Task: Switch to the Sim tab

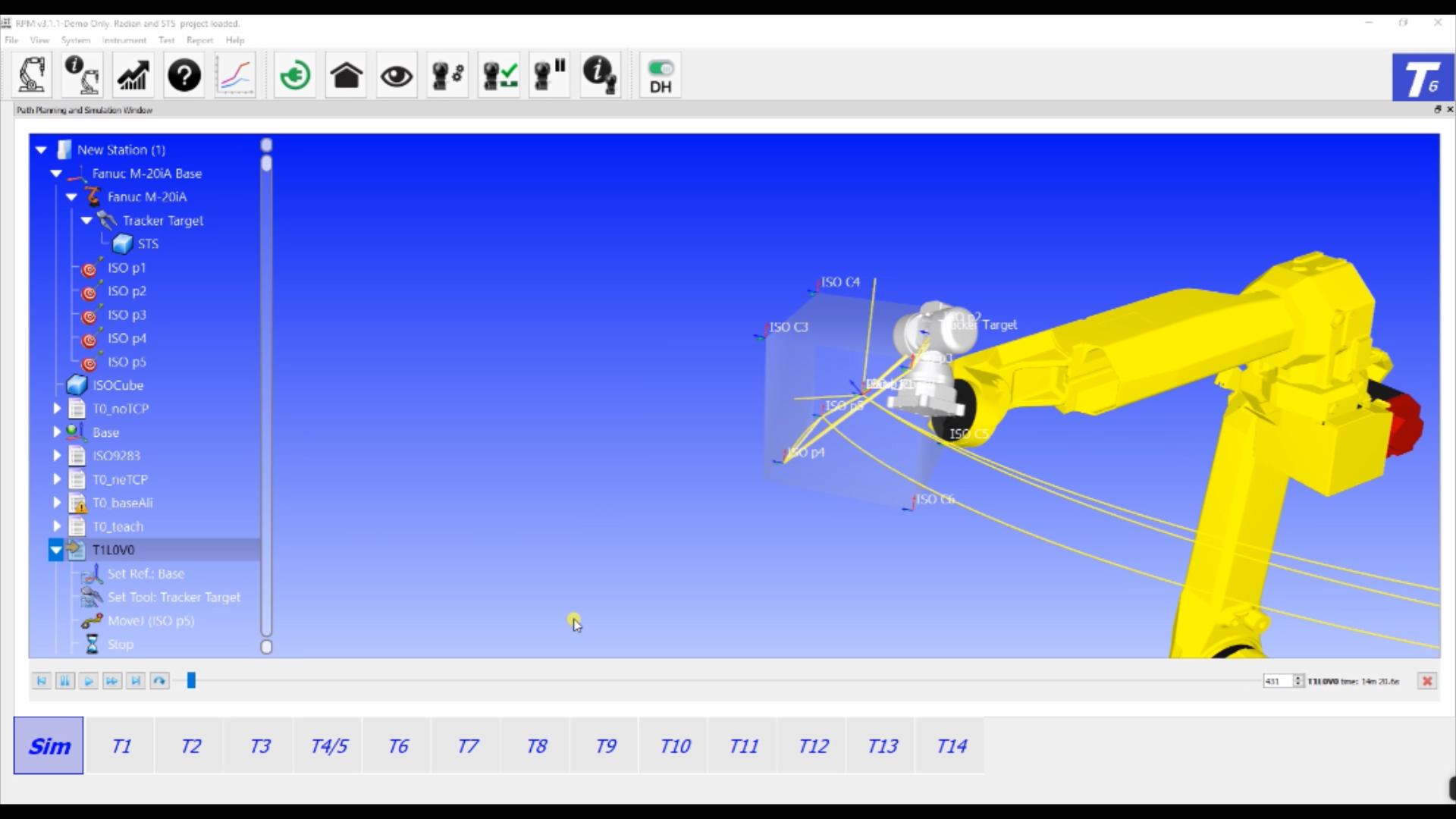Action: coord(49,746)
